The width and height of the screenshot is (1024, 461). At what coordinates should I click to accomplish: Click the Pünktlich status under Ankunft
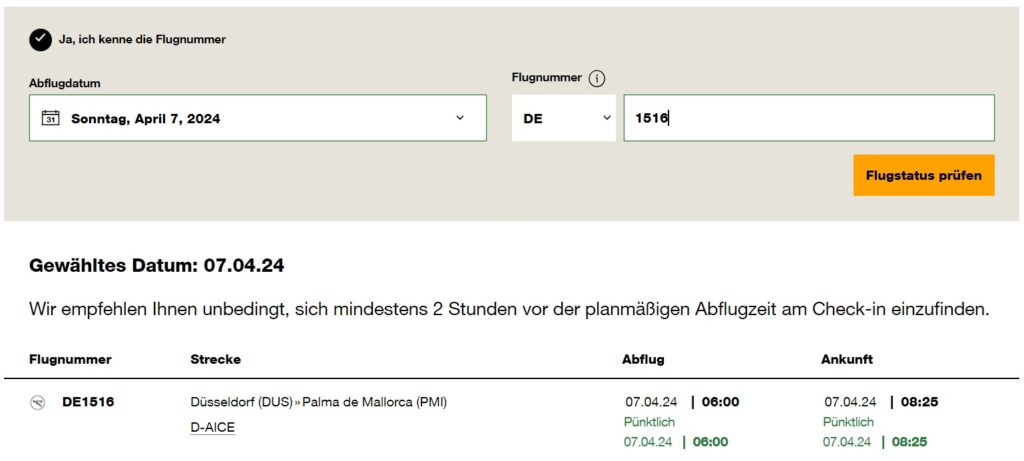click(x=848, y=422)
